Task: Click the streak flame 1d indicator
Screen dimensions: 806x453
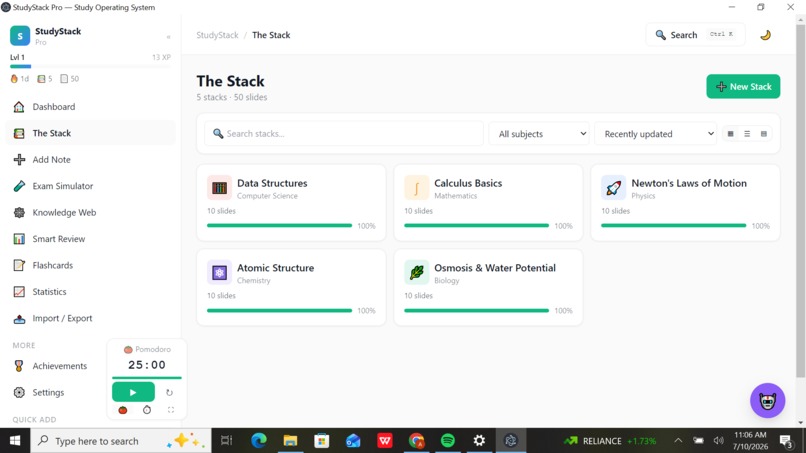Action: (20, 79)
